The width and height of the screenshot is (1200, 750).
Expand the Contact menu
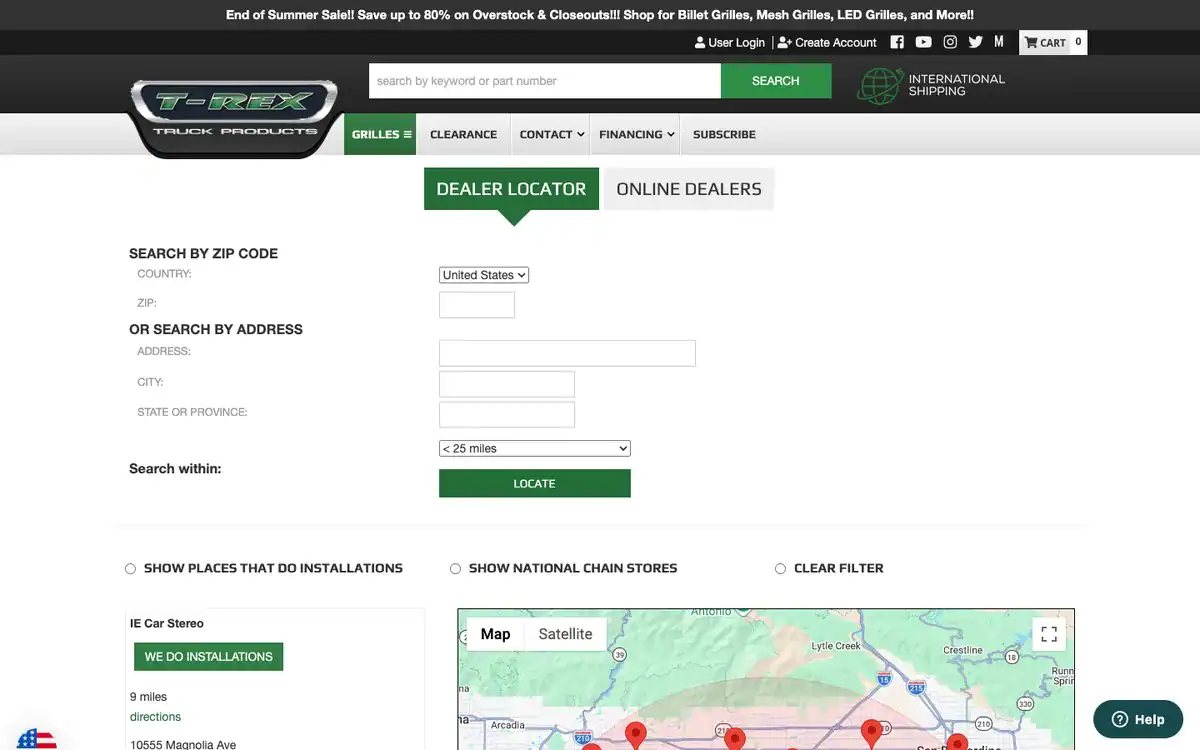pyautogui.click(x=552, y=134)
